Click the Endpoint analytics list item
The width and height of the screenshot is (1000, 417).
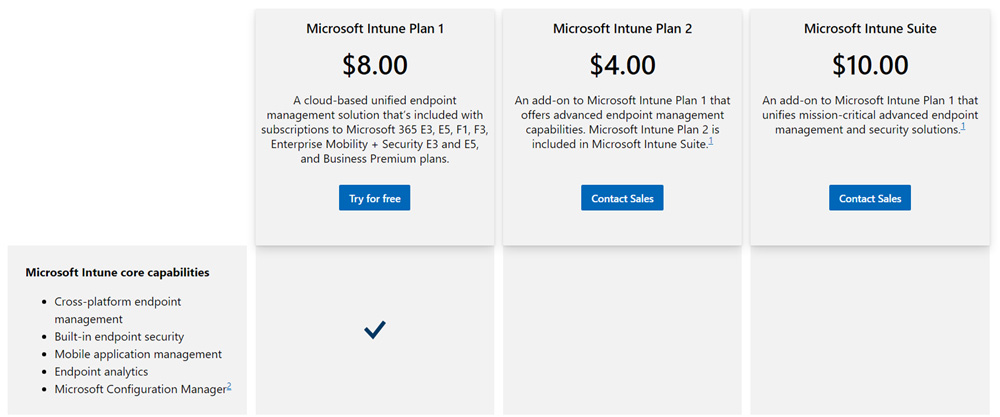point(101,372)
